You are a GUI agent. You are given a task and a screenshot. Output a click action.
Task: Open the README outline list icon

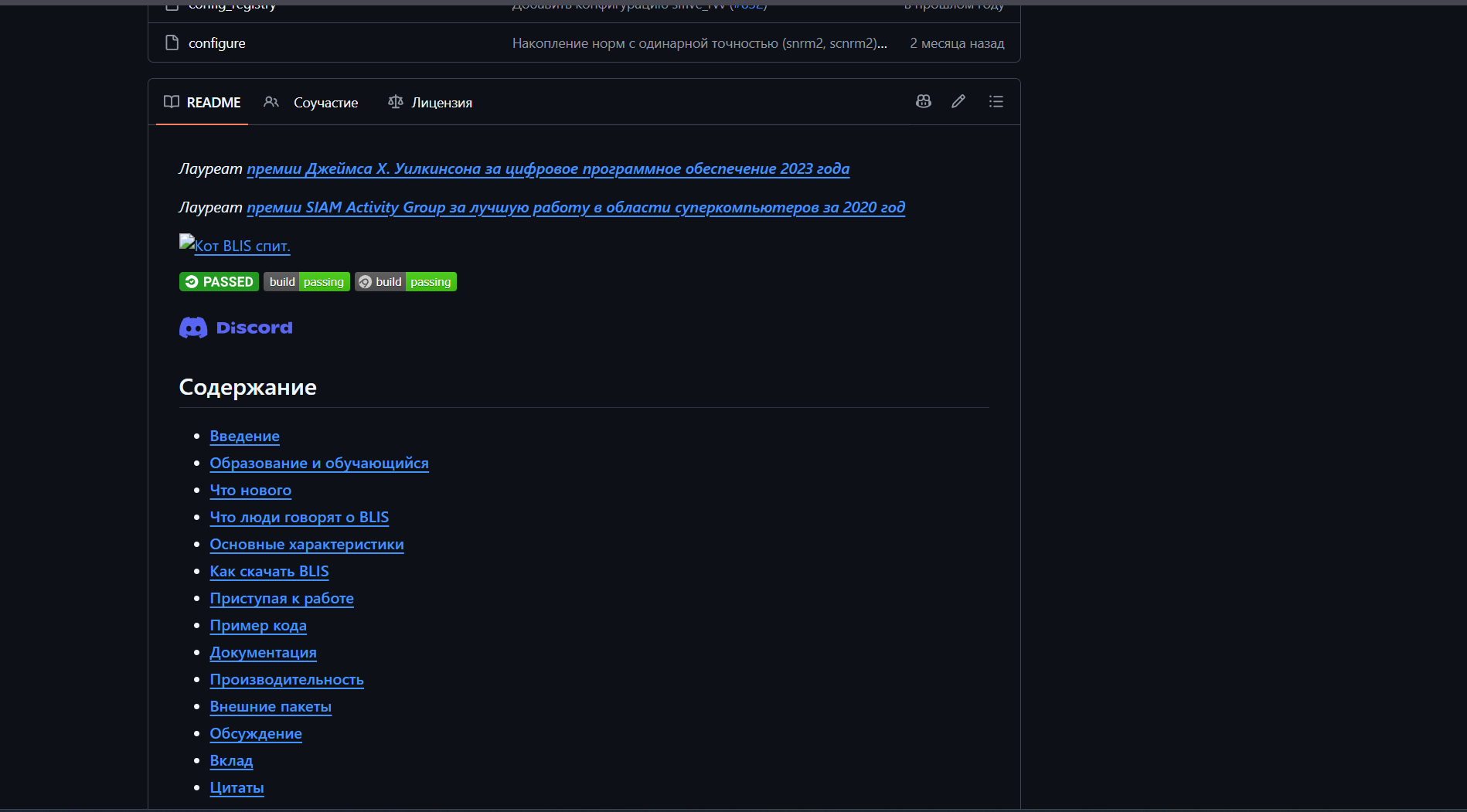click(x=996, y=101)
